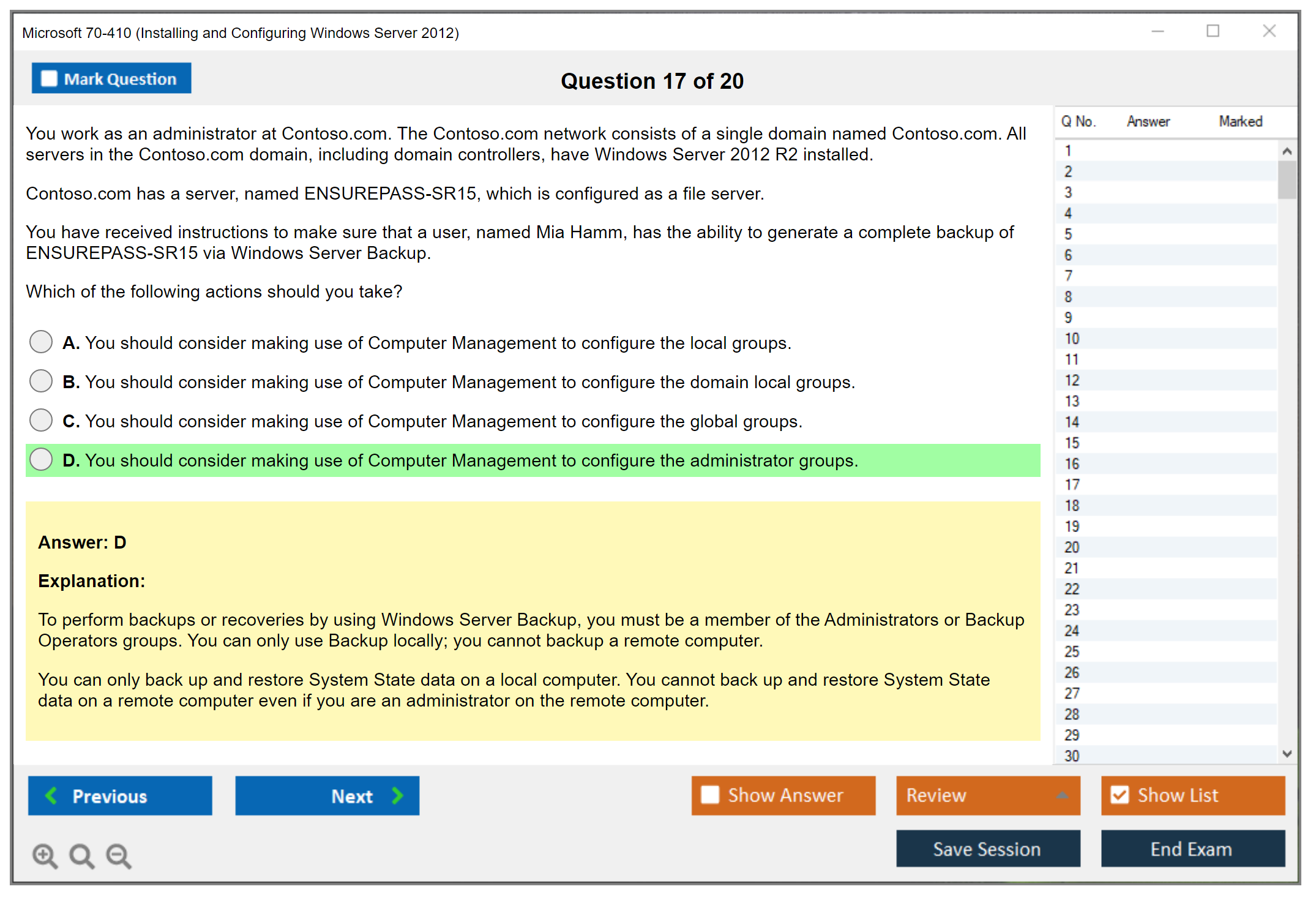Maximize the exam window

tap(1213, 31)
